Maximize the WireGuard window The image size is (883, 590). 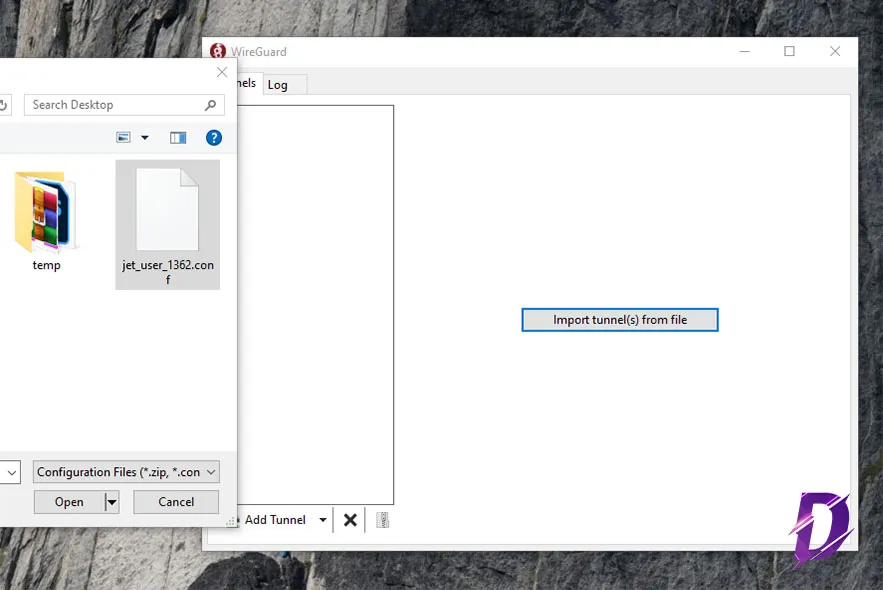point(790,51)
